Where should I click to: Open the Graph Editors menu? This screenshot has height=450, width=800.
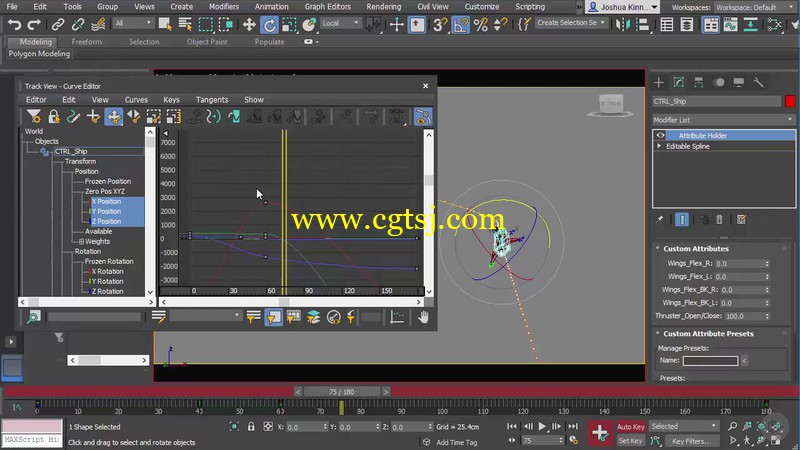coord(328,7)
